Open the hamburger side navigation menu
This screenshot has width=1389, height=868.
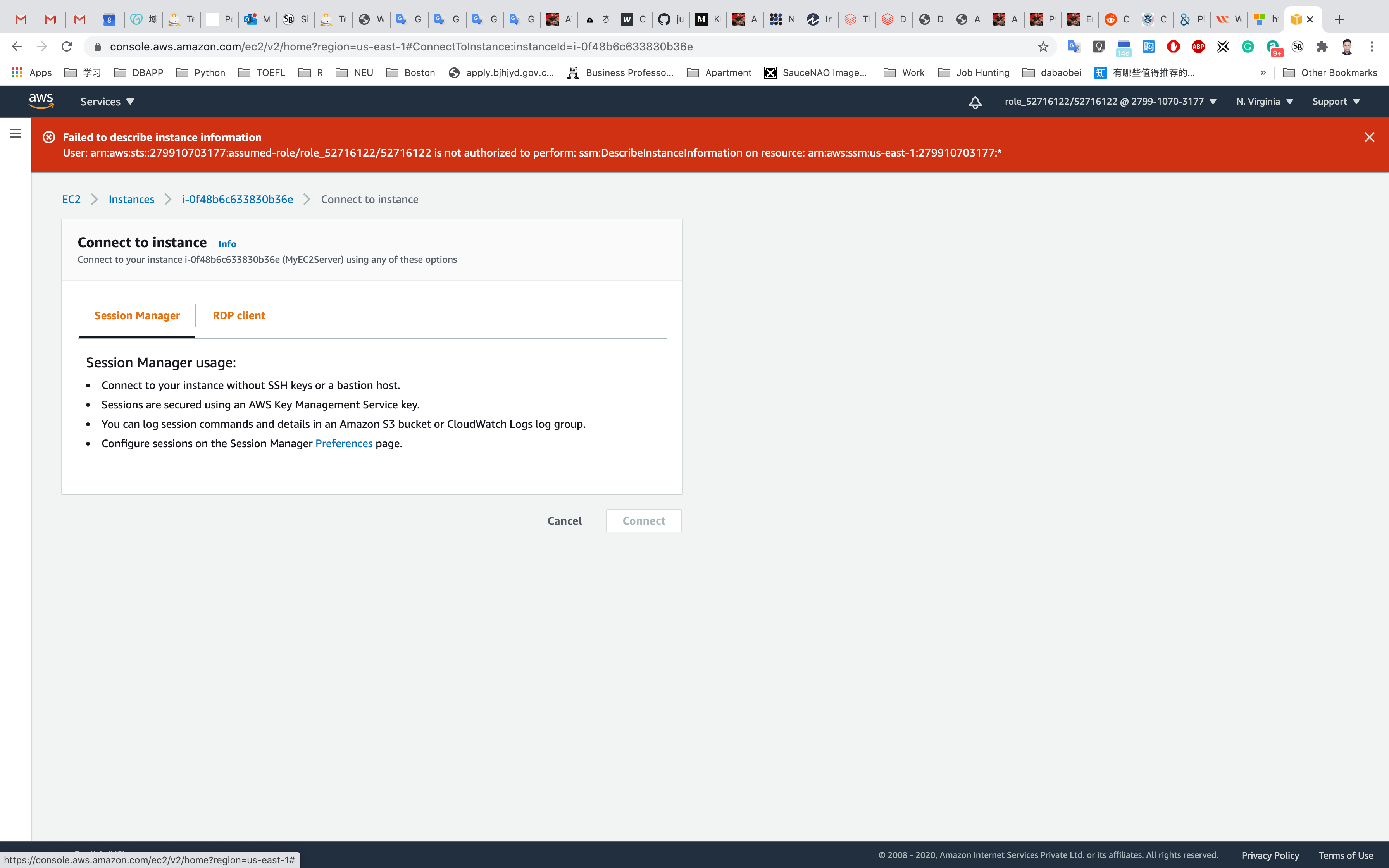(x=16, y=133)
